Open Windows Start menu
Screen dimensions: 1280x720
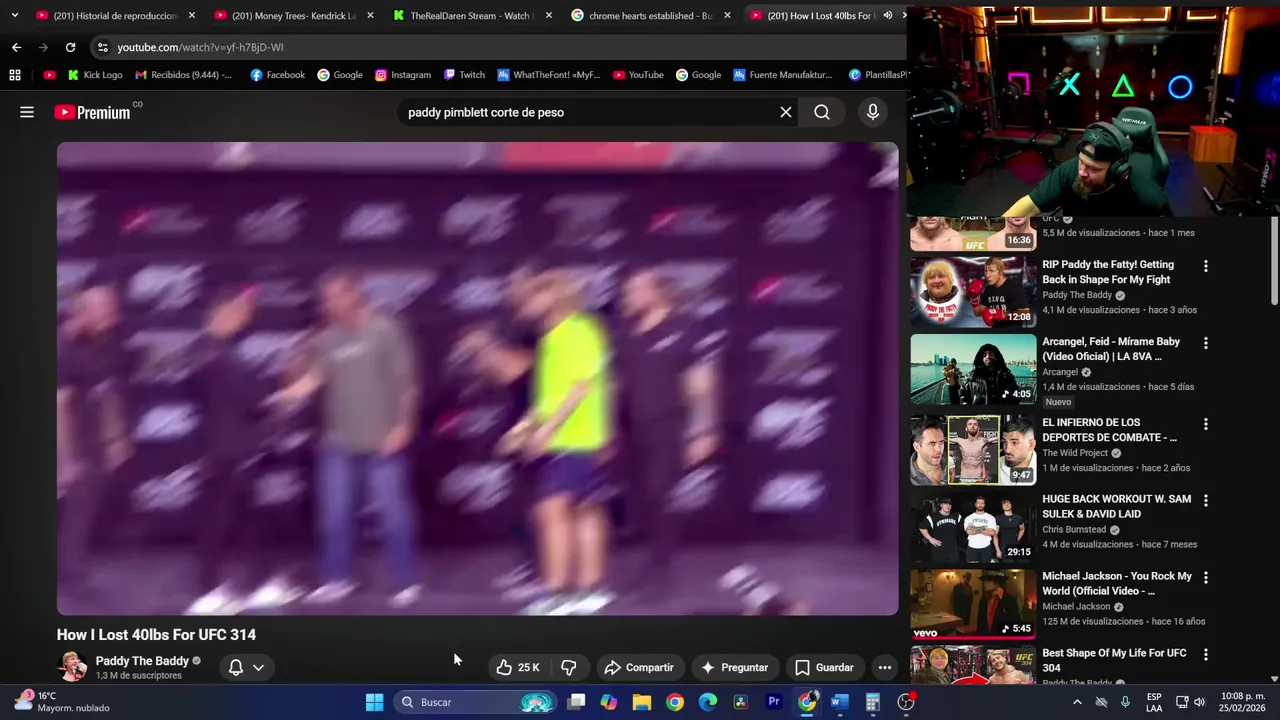click(x=374, y=702)
